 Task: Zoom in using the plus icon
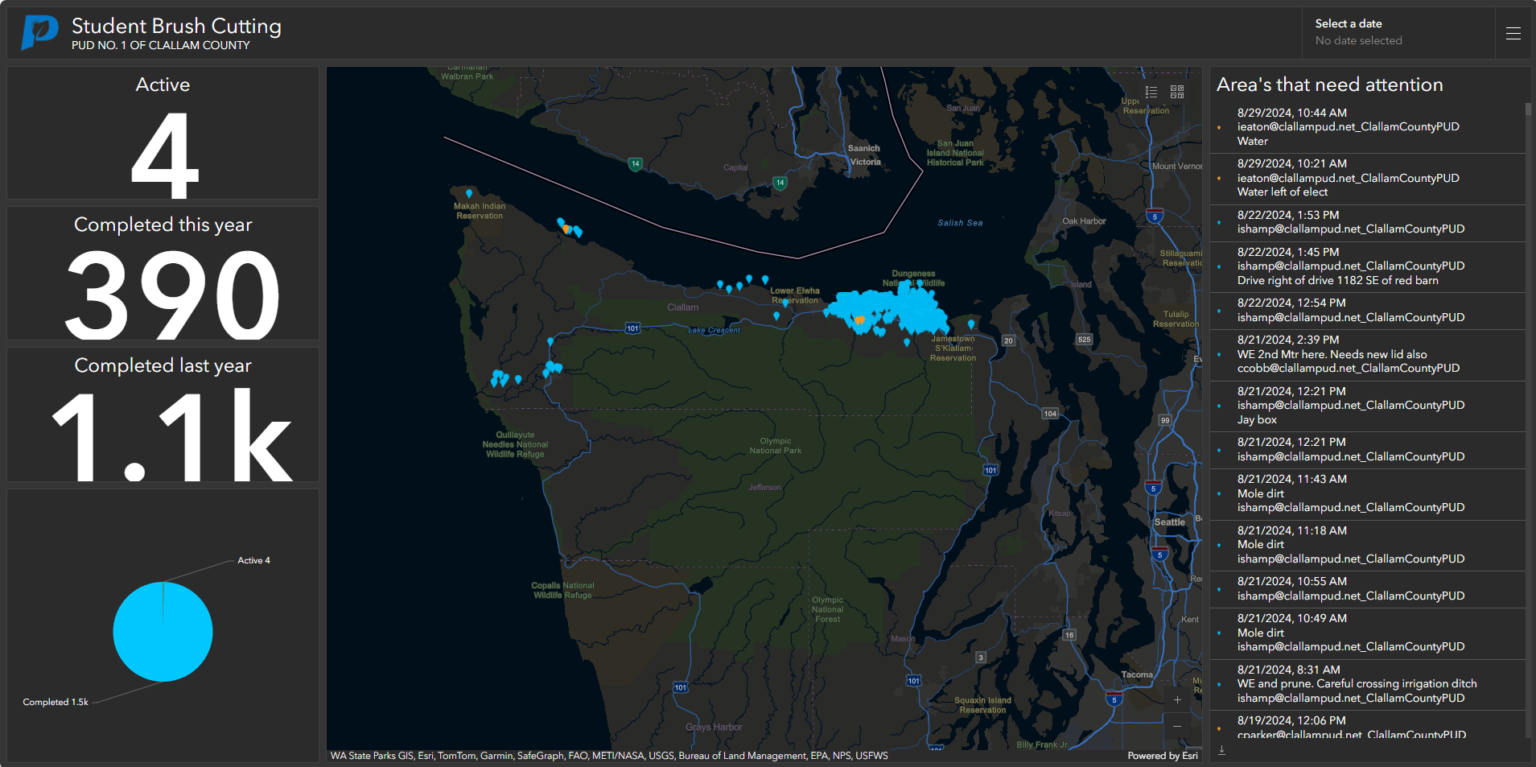[x=1177, y=700]
